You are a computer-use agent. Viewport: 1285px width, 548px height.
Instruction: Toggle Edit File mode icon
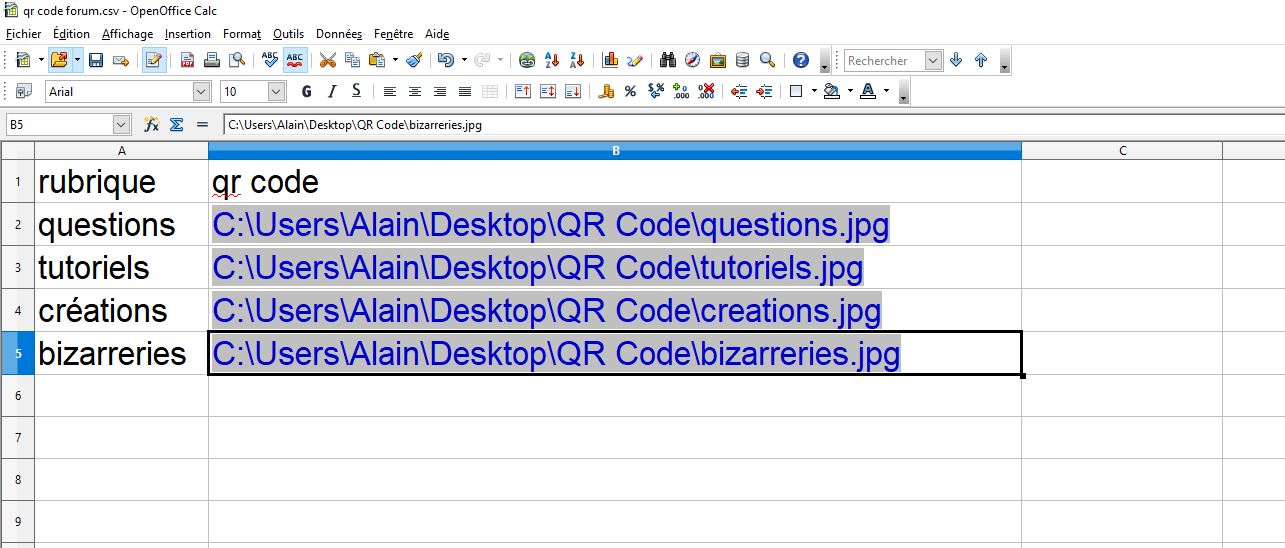point(154,60)
